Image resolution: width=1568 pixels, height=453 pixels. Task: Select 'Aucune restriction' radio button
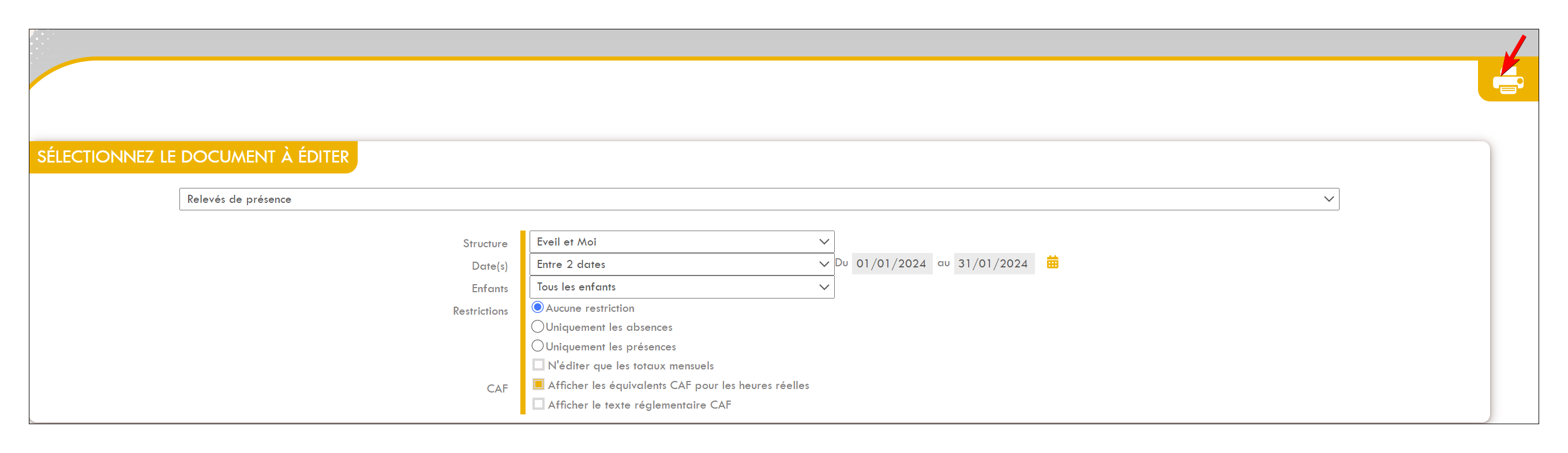pyautogui.click(x=537, y=307)
